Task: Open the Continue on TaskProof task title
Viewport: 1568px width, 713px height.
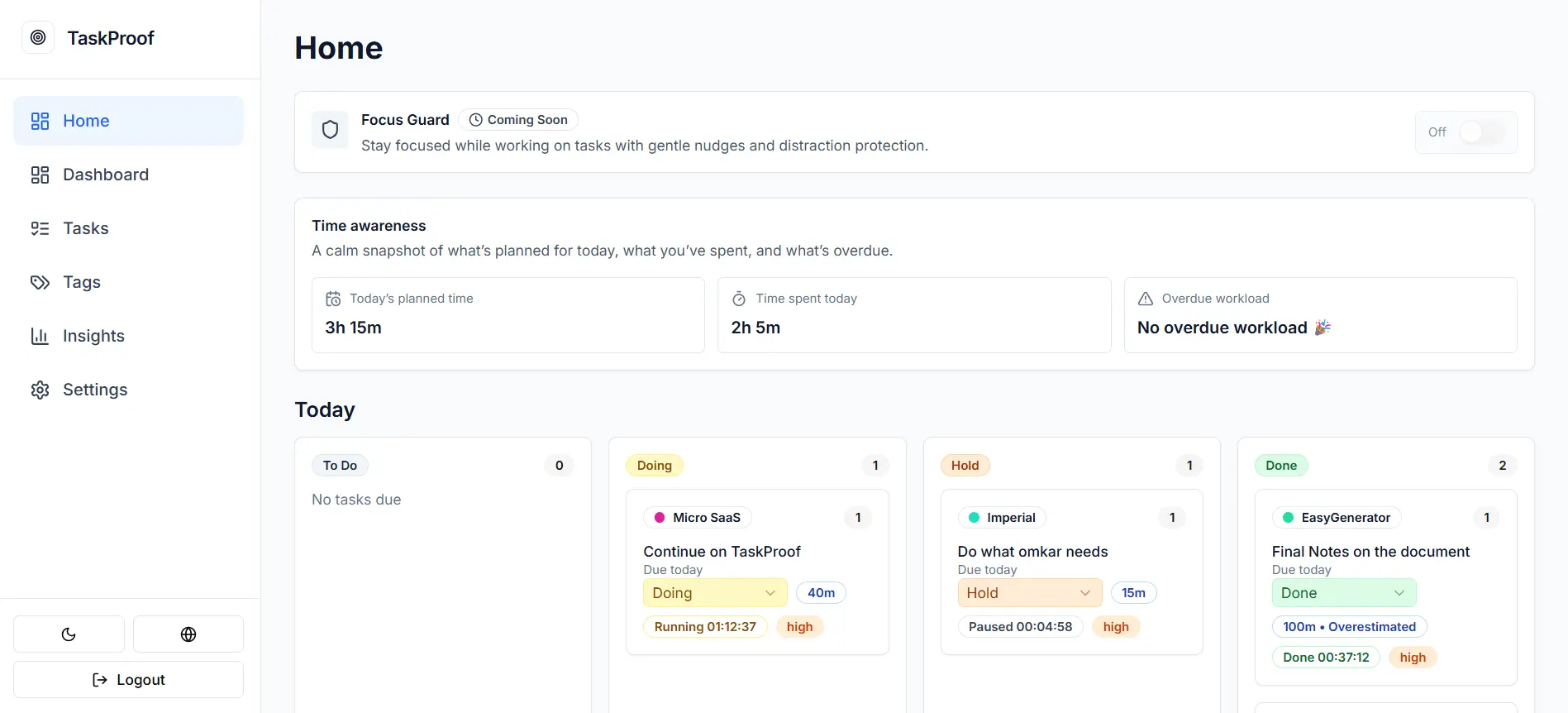Action: (x=722, y=552)
